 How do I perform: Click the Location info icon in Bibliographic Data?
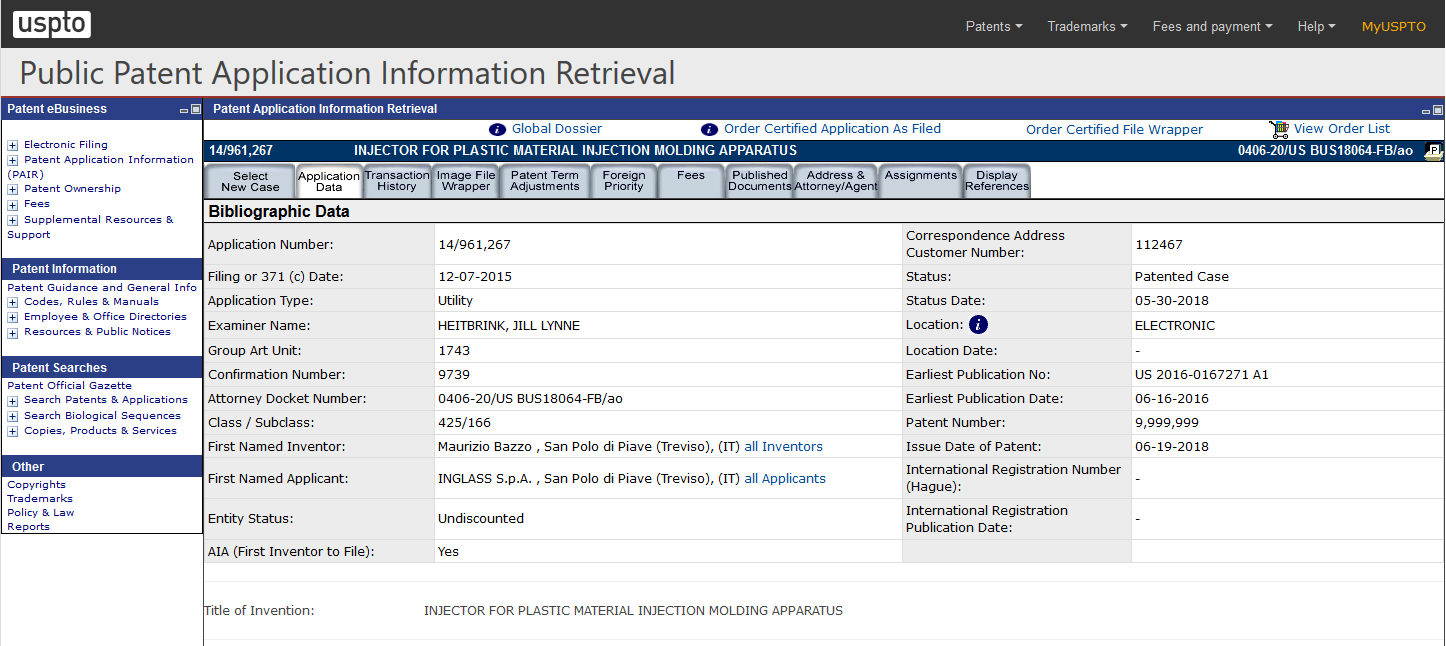coord(978,324)
